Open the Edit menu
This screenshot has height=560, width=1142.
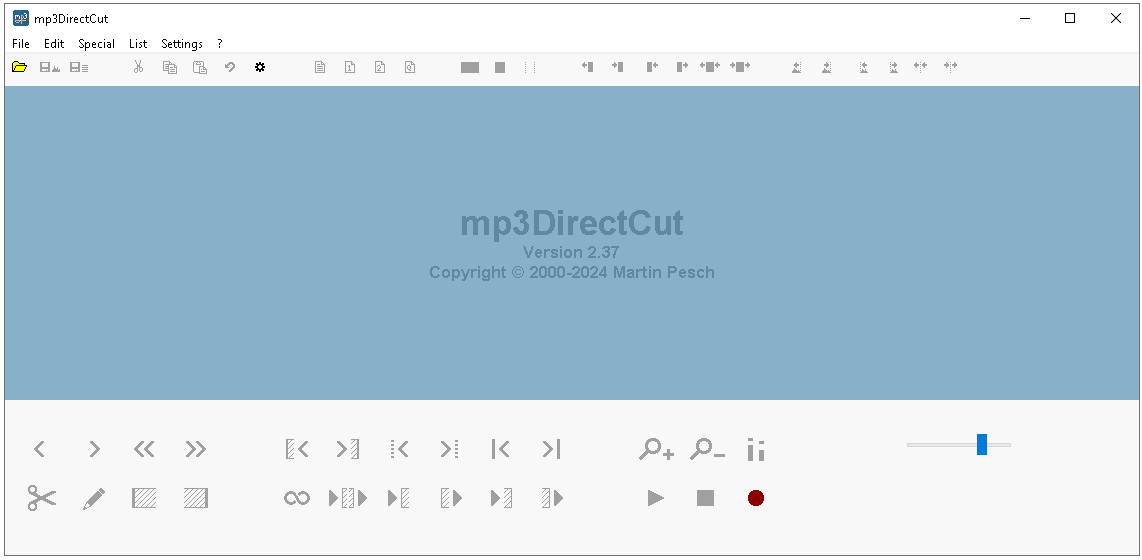coord(54,44)
